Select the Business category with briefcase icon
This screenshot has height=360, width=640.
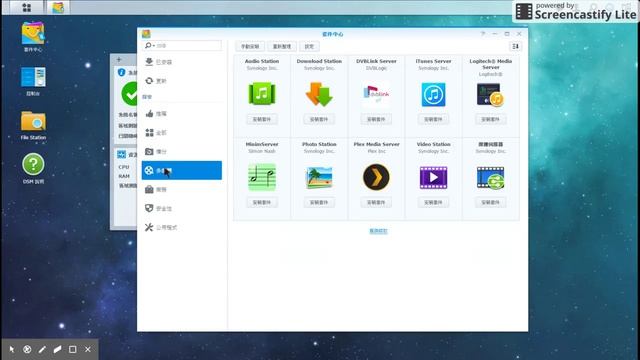182,189
